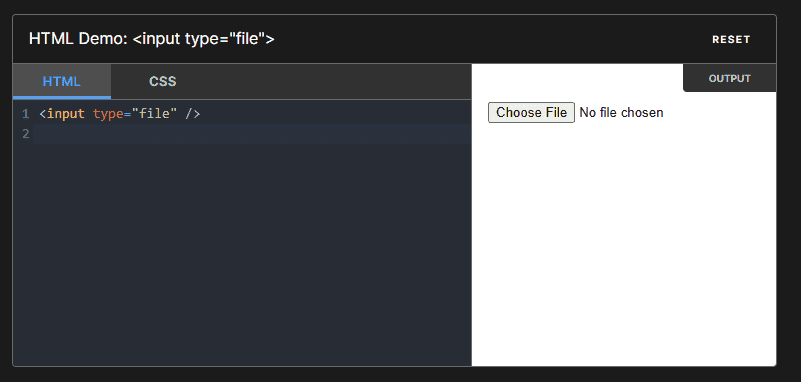Click the word input in code
The width and height of the screenshot is (801, 382).
click(66, 113)
